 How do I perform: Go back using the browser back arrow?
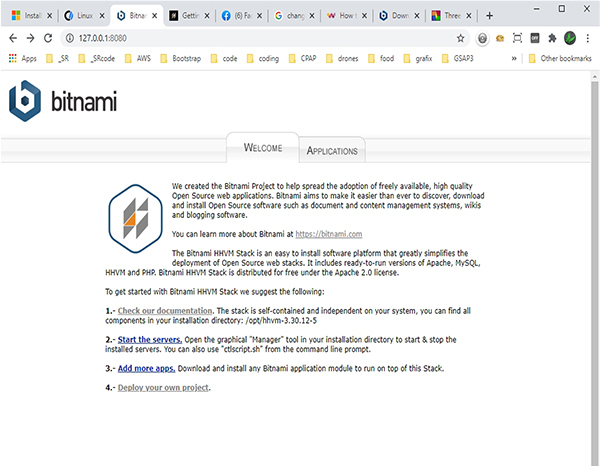pos(13,38)
